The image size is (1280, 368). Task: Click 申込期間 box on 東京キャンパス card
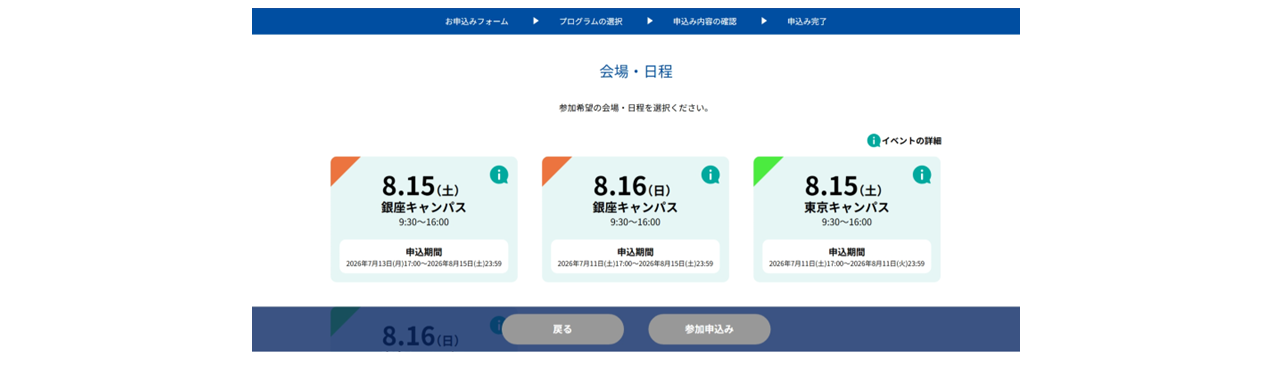847,256
